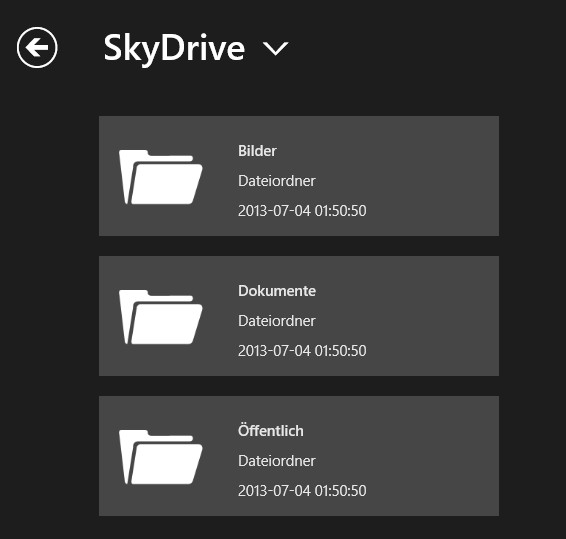Screen dimensions: 566x539
Task: Select the Öffentlich tile's empty right area
Action: point(433,456)
